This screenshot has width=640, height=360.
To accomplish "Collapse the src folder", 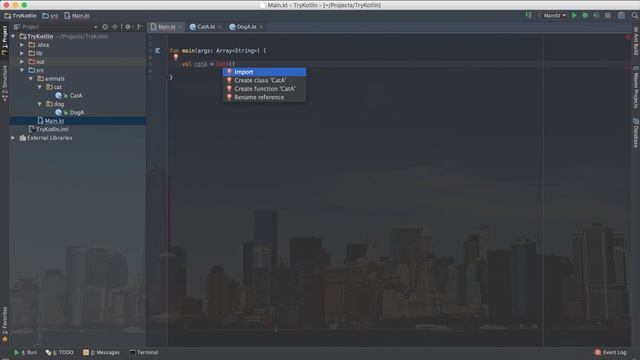I will point(22,70).
